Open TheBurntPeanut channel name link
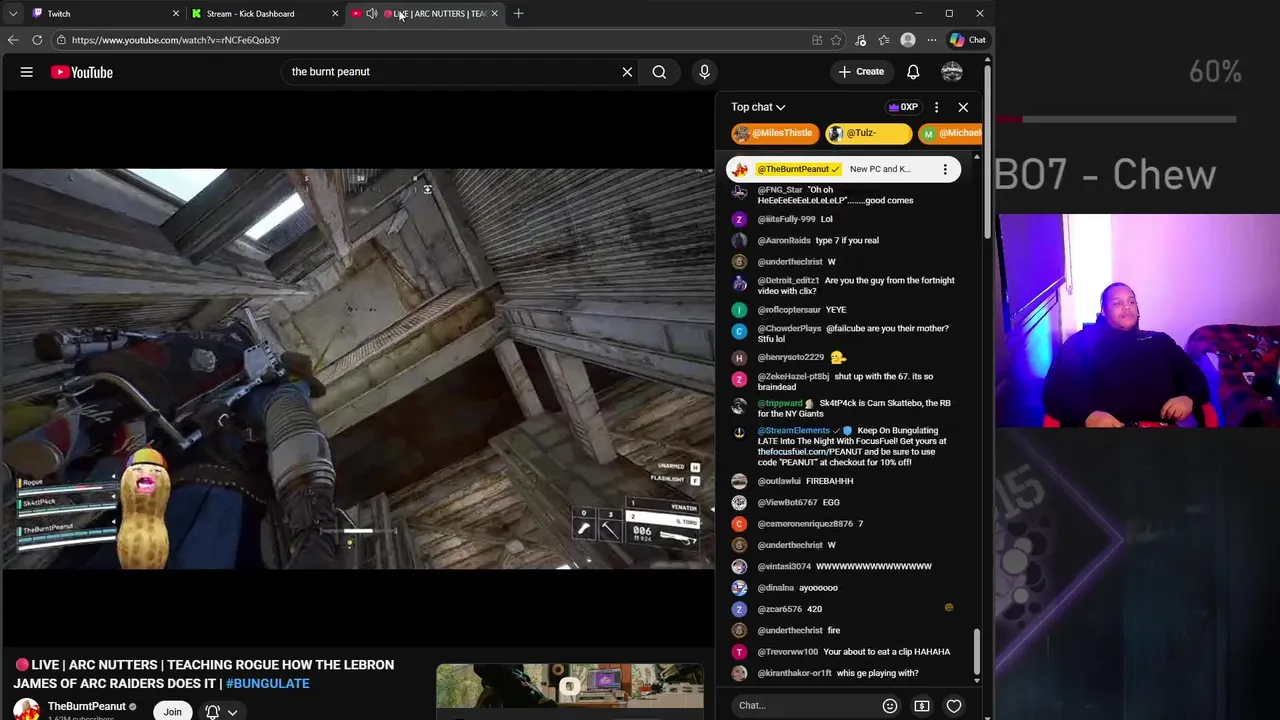The width and height of the screenshot is (1280, 720). 87,706
